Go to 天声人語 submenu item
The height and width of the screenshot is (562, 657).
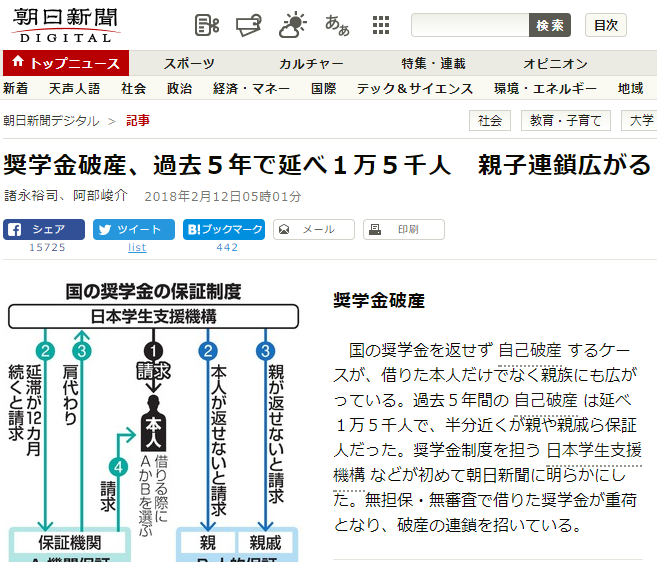(75, 88)
